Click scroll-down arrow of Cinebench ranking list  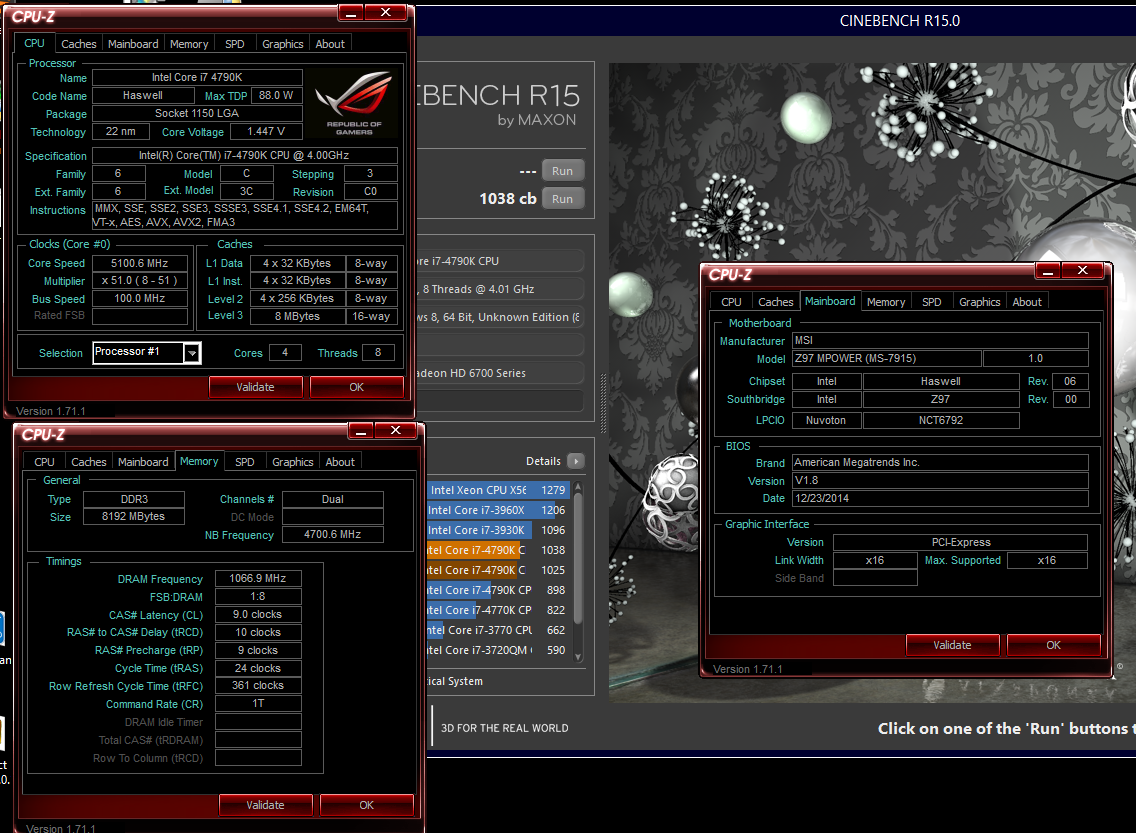point(577,657)
